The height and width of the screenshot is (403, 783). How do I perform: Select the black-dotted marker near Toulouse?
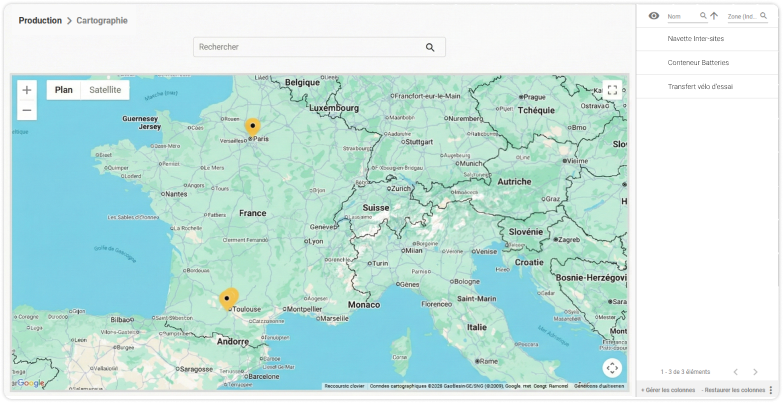pos(227,300)
